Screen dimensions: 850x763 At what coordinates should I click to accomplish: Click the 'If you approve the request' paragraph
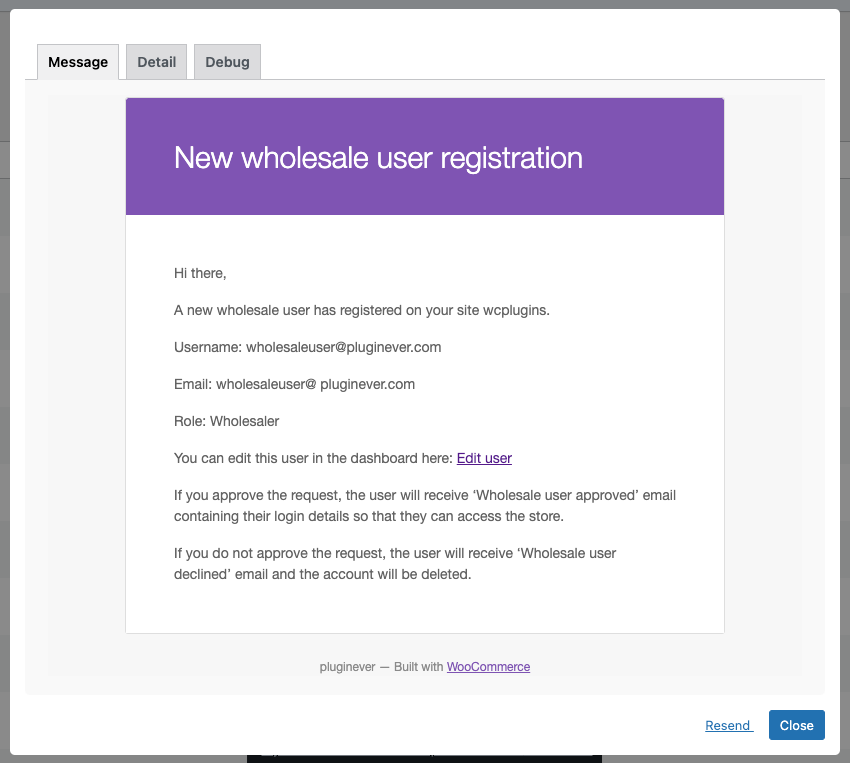(425, 506)
